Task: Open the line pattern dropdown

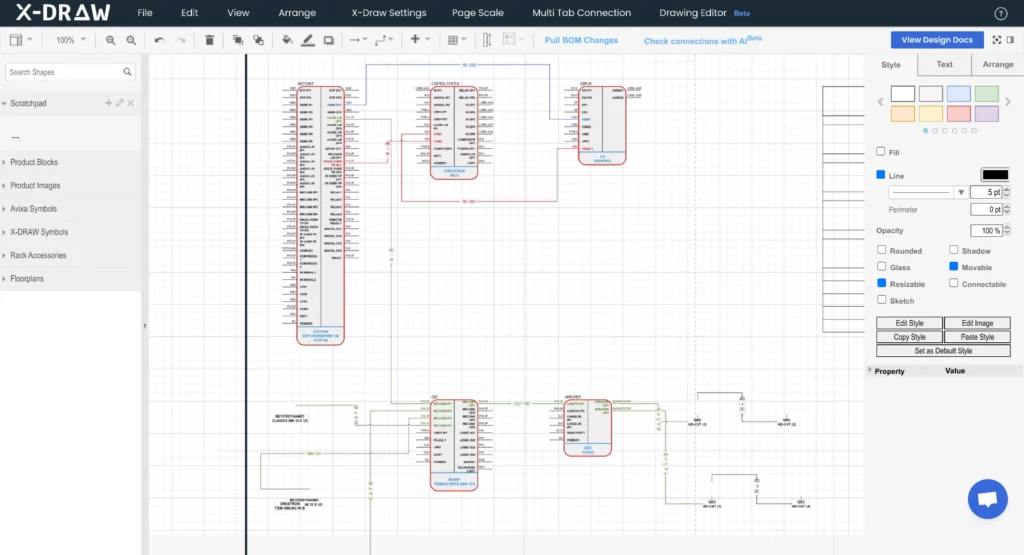Action: (928, 193)
